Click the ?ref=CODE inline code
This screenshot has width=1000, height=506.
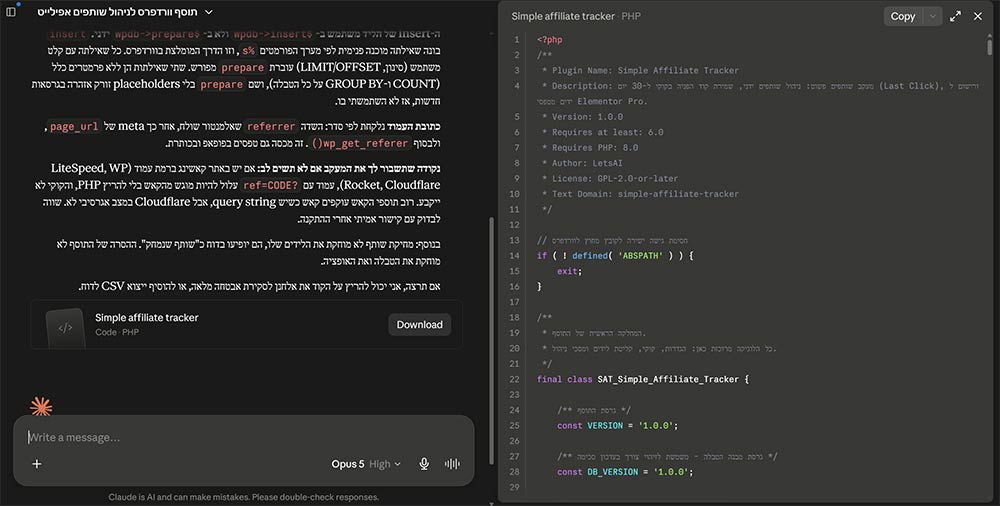click(x=270, y=186)
